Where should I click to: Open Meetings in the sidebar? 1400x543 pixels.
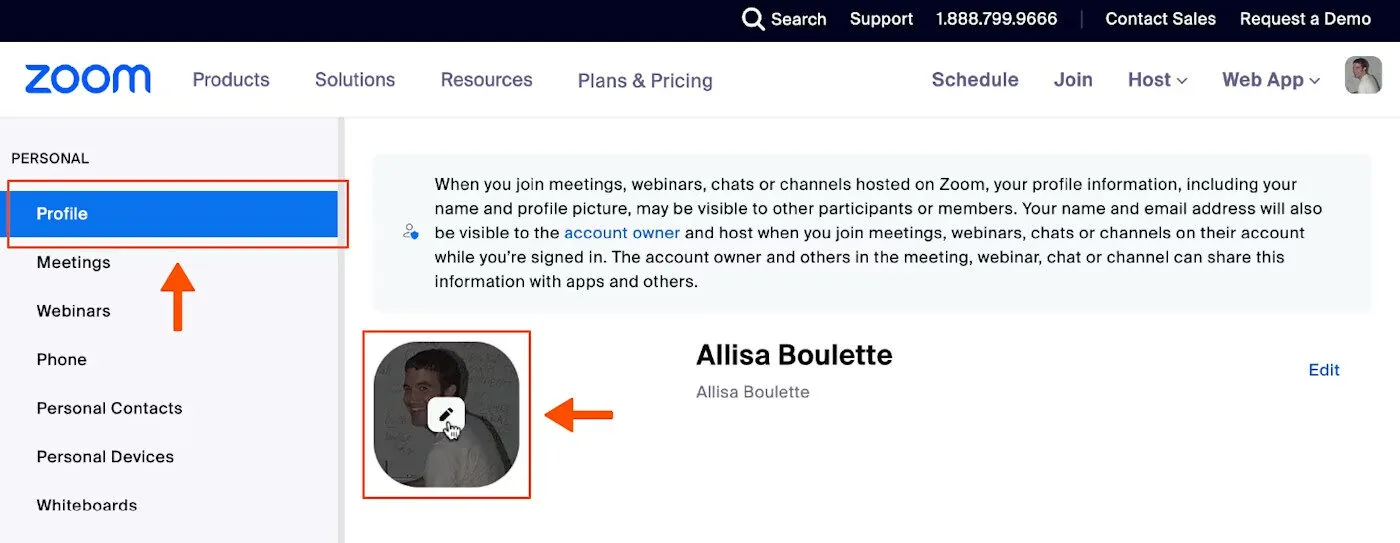[74, 262]
